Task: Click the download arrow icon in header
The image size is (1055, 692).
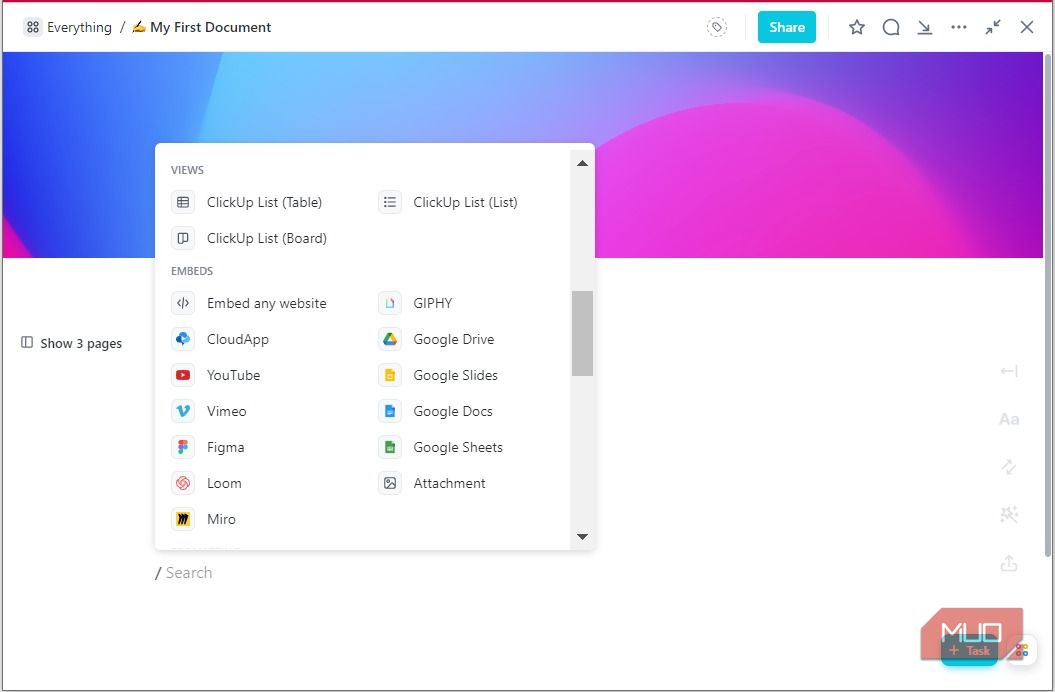Action: 925,28
